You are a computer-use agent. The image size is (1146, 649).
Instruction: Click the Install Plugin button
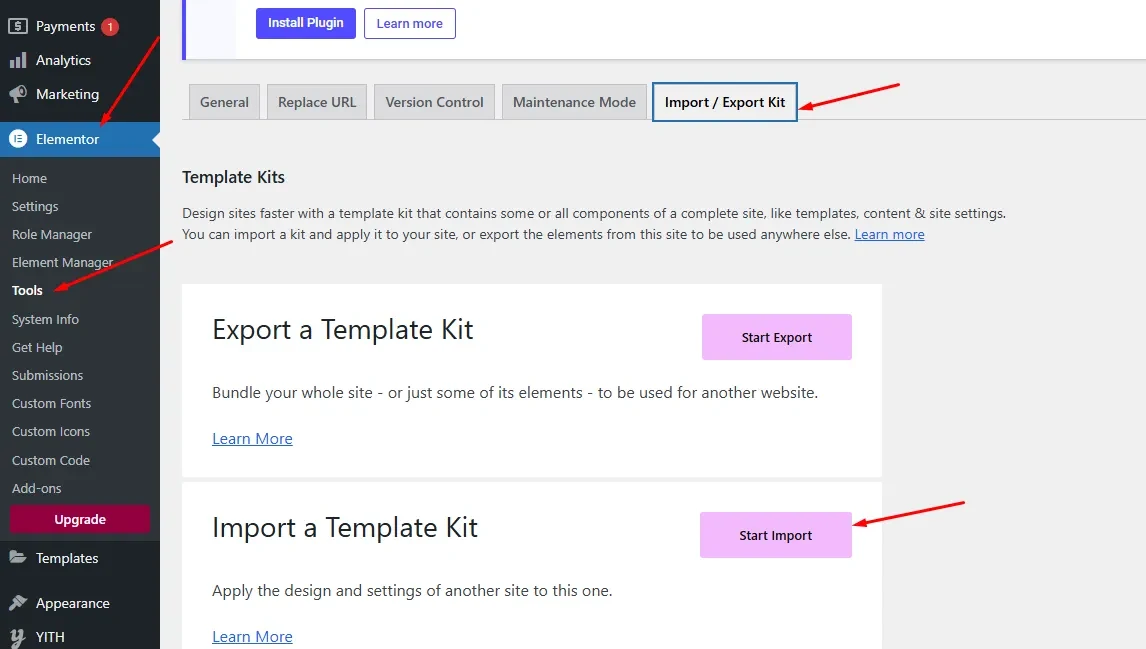coord(306,23)
